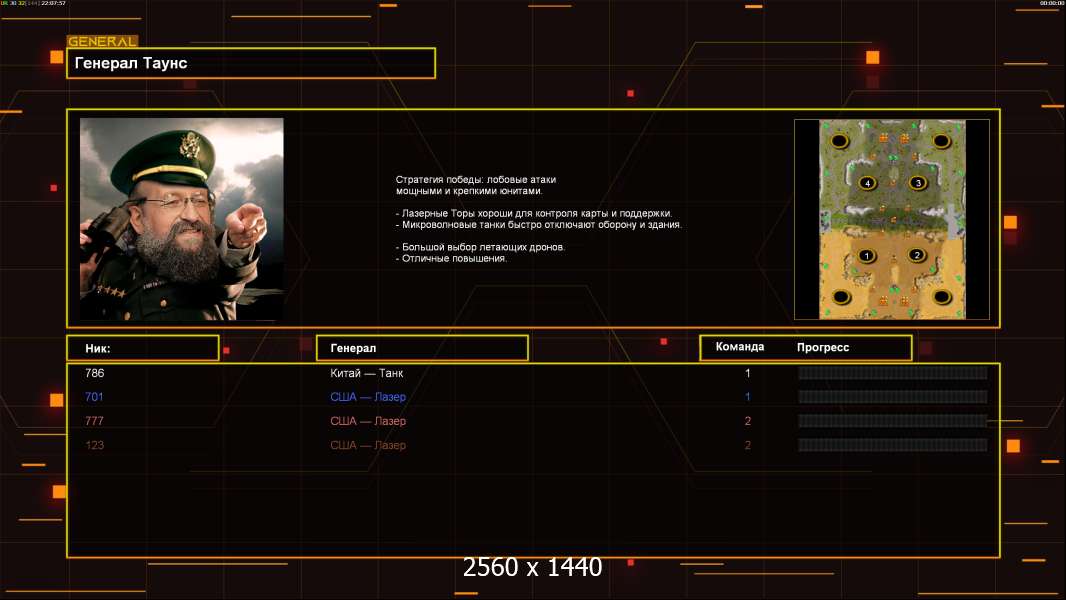Click the GENERAL label tag
The image size is (1066, 600).
click(103, 41)
